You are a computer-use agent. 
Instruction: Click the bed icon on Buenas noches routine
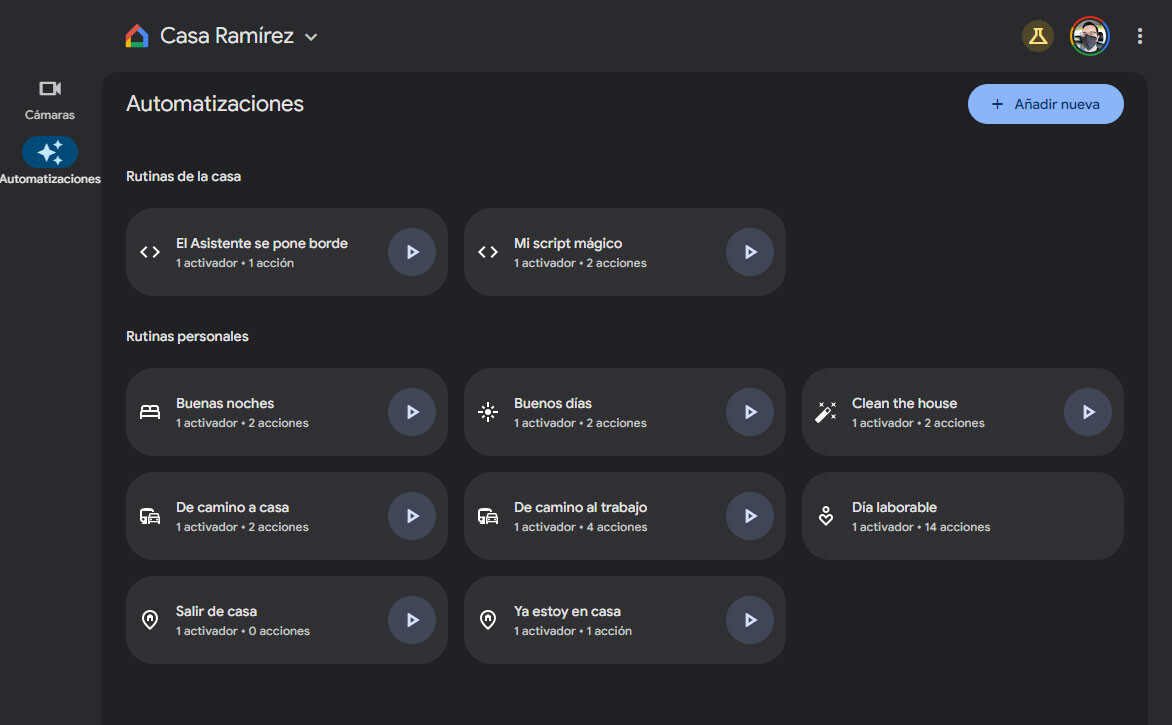coord(149,411)
